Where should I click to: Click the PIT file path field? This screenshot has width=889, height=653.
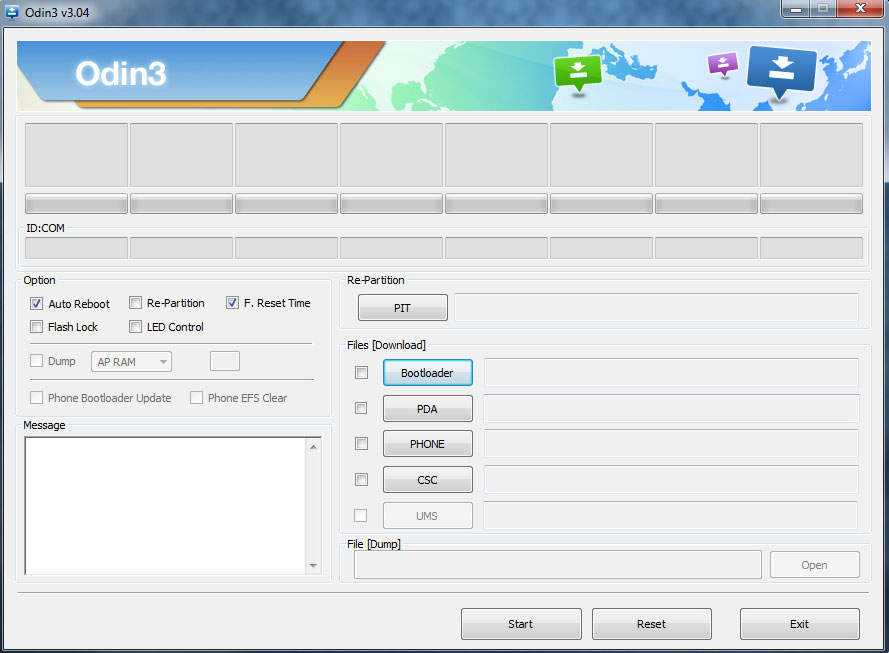pyautogui.click(x=657, y=307)
